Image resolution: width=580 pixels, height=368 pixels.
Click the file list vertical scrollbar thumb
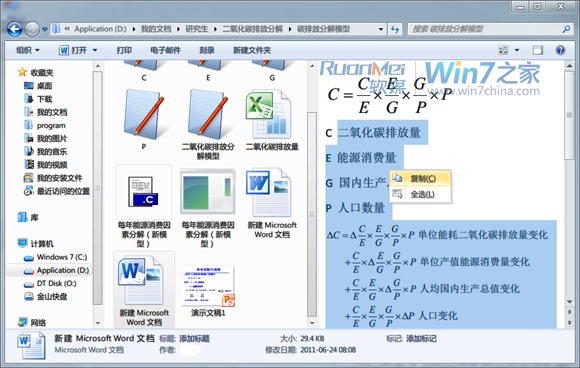pos(312,214)
